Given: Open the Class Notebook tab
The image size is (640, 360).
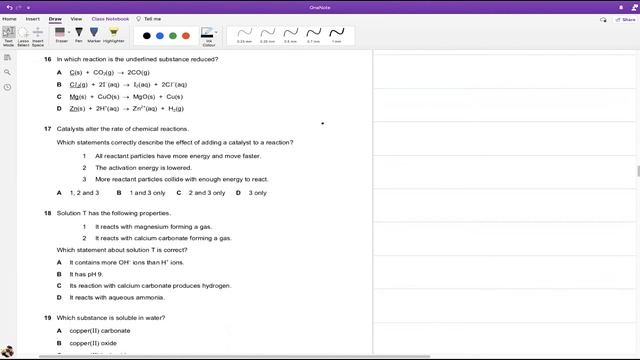Looking at the screenshot, I should [x=110, y=19].
